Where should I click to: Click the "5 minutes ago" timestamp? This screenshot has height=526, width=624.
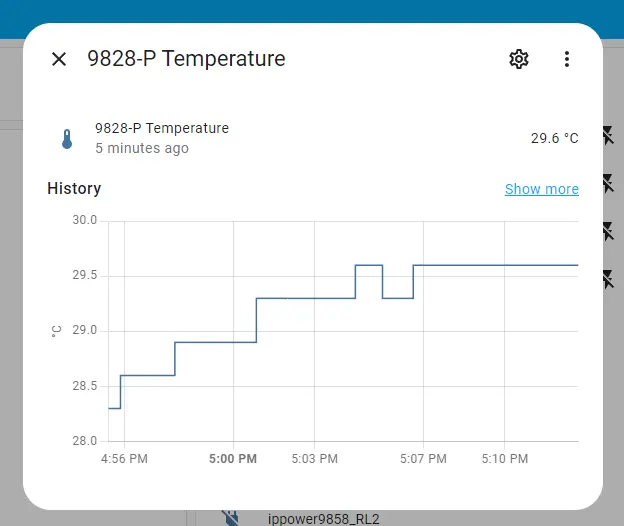pos(142,148)
